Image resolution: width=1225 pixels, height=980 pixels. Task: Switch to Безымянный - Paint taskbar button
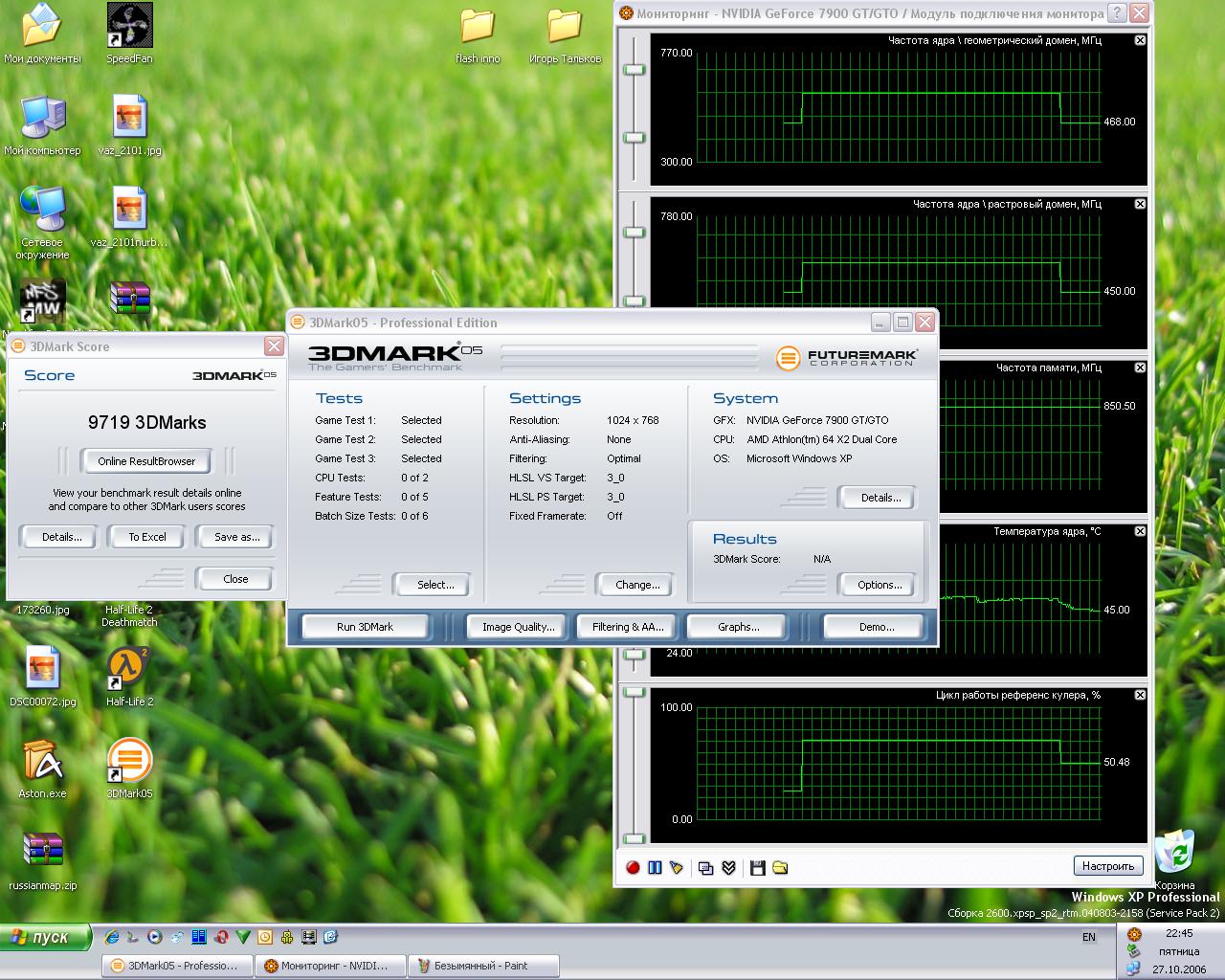click(483, 966)
